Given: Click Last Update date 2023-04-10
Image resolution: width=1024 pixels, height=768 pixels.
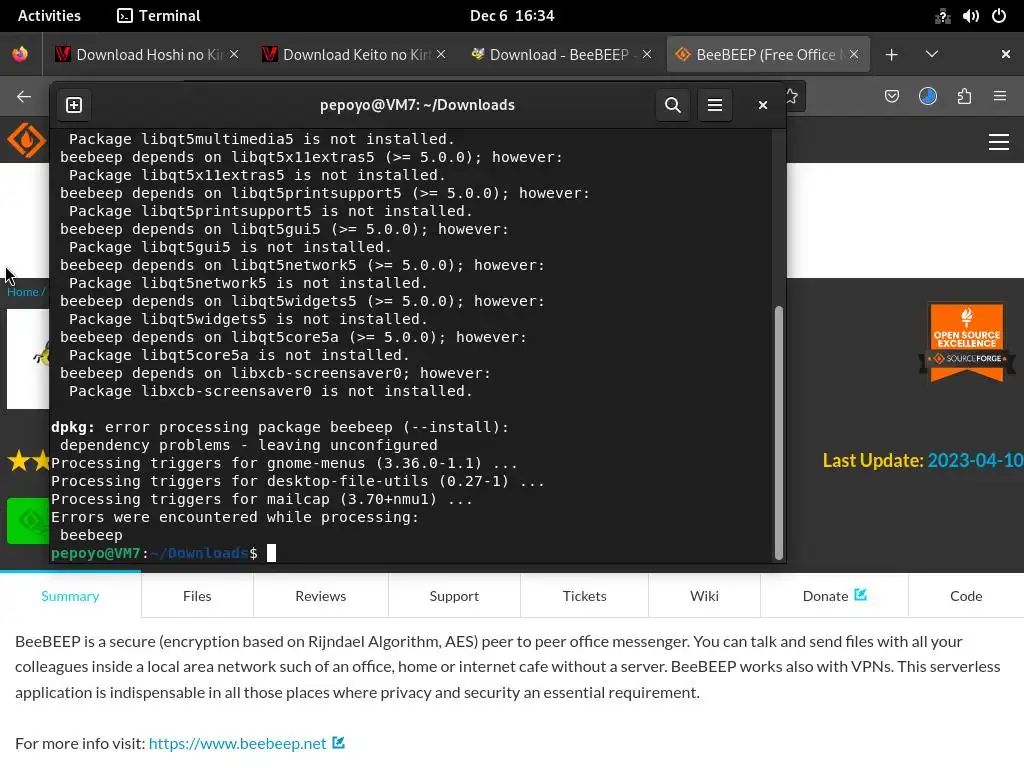Looking at the screenshot, I should [975, 460].
